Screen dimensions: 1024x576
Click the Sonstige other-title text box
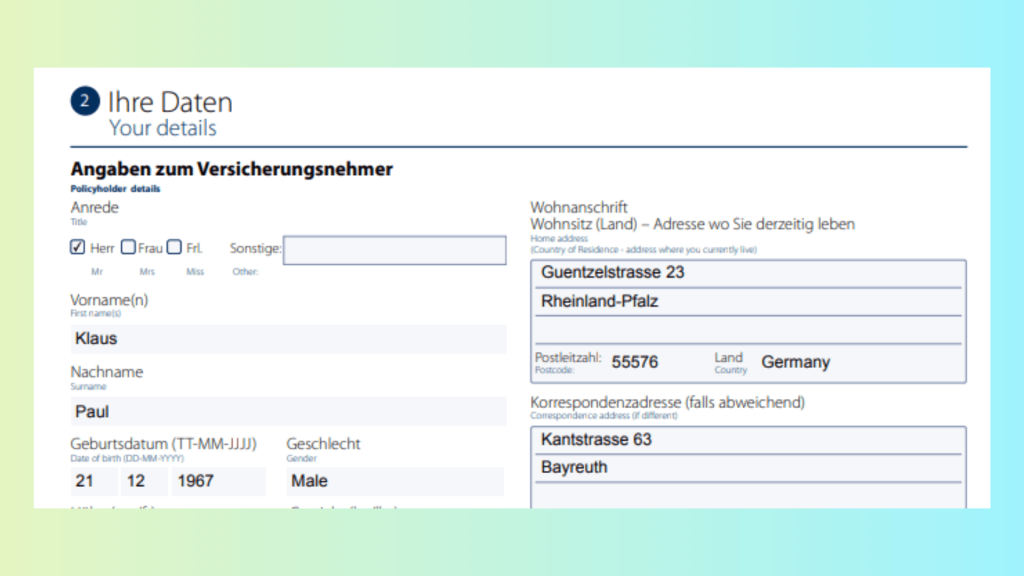[394, 250]
